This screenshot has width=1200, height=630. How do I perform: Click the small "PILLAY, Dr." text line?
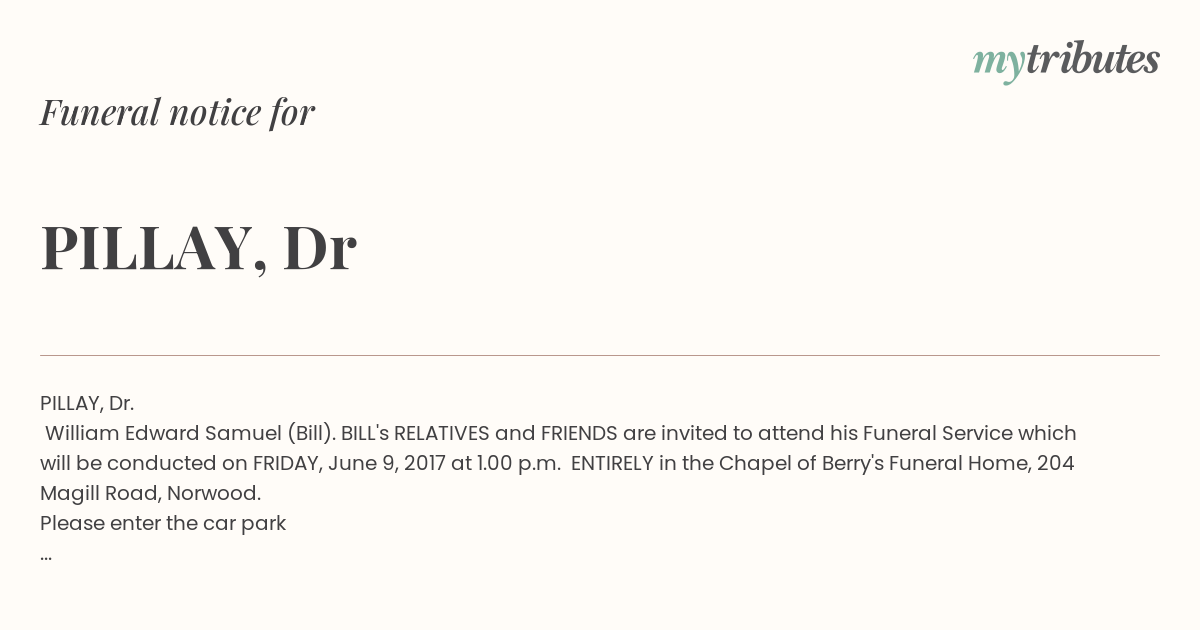click(87, 403)
